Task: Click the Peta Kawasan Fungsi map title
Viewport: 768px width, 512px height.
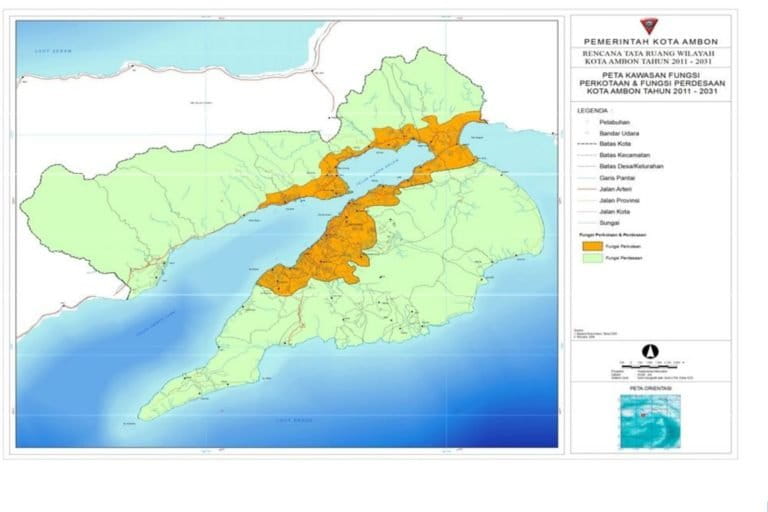Action: point(657,84)
